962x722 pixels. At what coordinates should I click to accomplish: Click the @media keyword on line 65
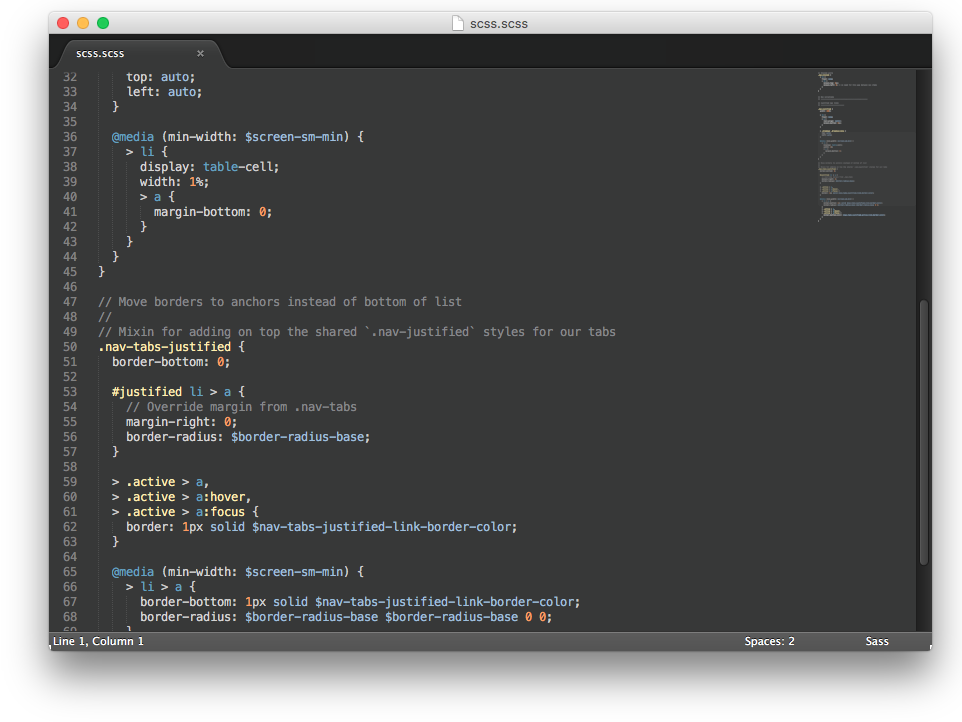point(133,572)
